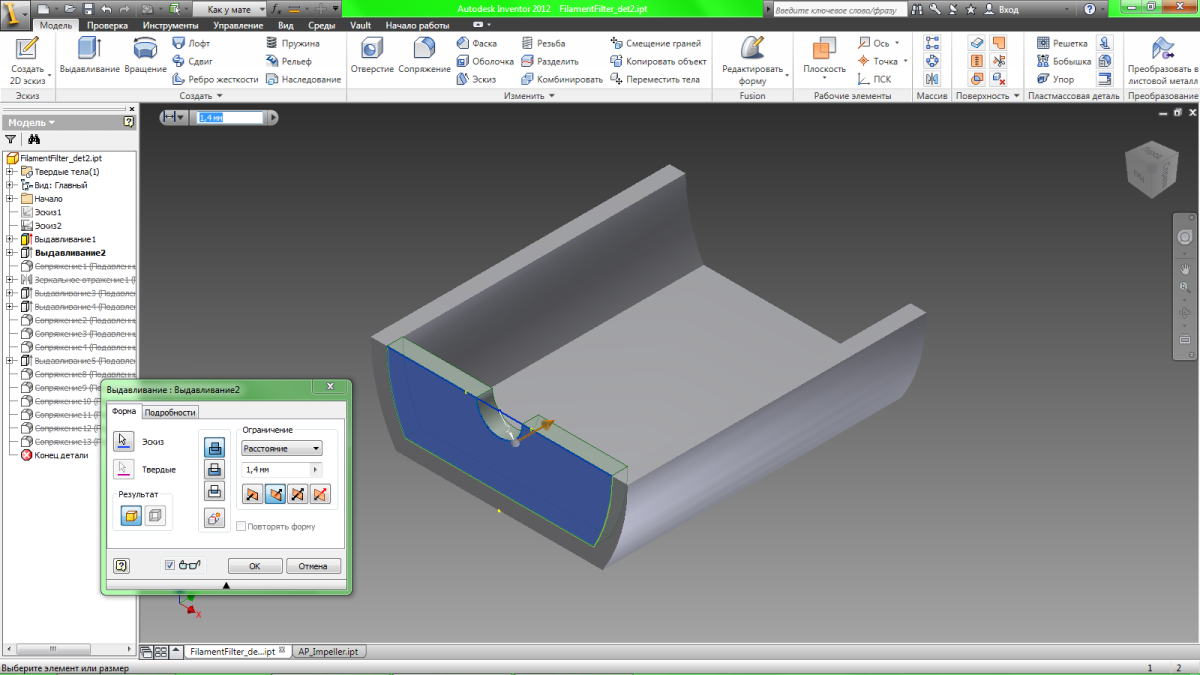This screenshot has height=675, width=1200.
Task: Enable the Повторять форму checkbox
Action: [x=241, y=526]
